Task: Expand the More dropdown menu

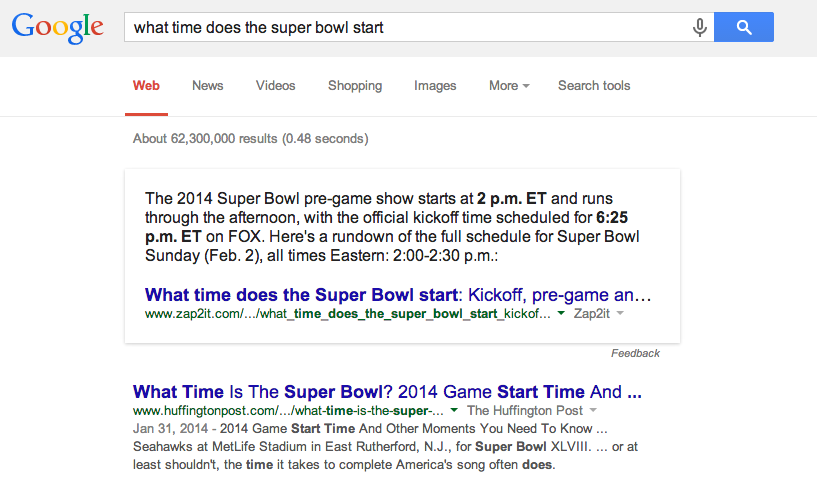Action: (509, 85)
